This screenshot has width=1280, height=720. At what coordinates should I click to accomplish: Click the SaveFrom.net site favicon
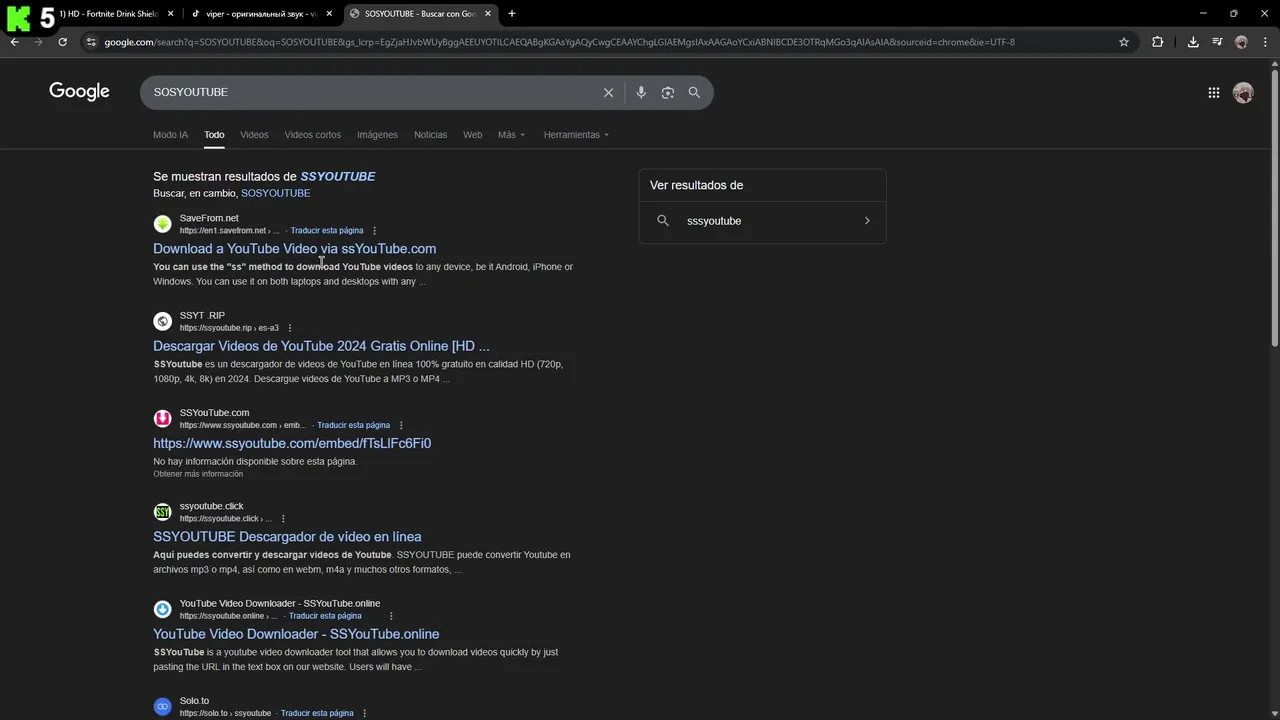[162, 224]
